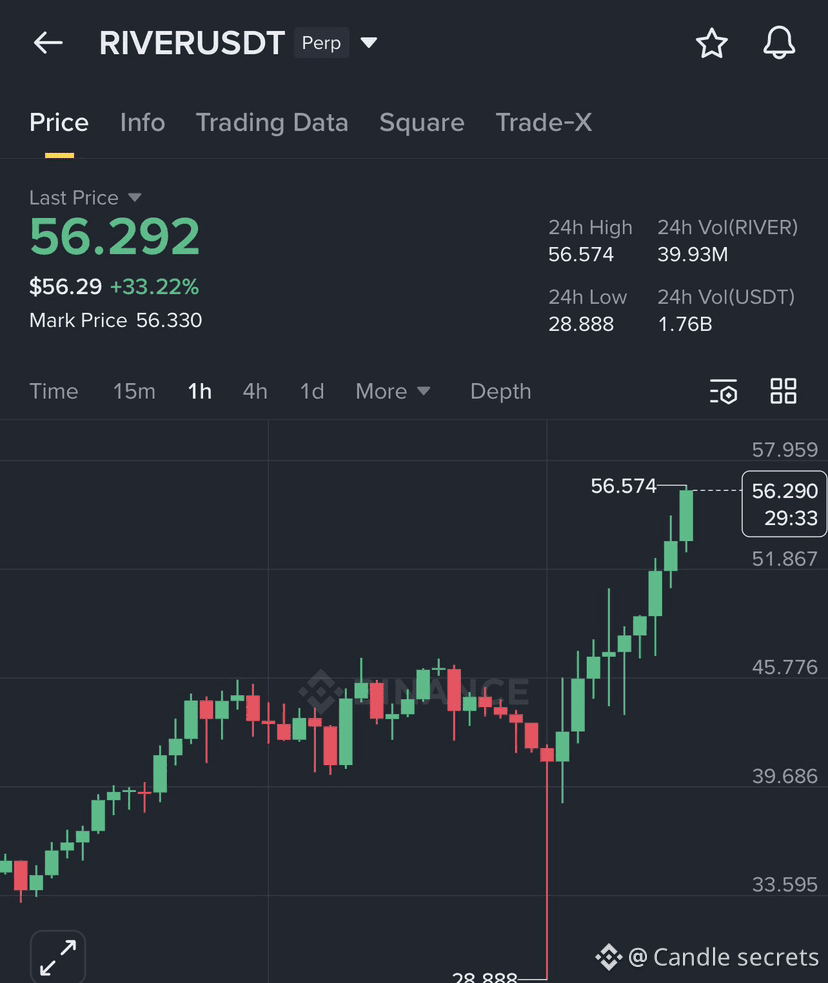Tap the back arrow icon
828x983 pixels.
48,43
